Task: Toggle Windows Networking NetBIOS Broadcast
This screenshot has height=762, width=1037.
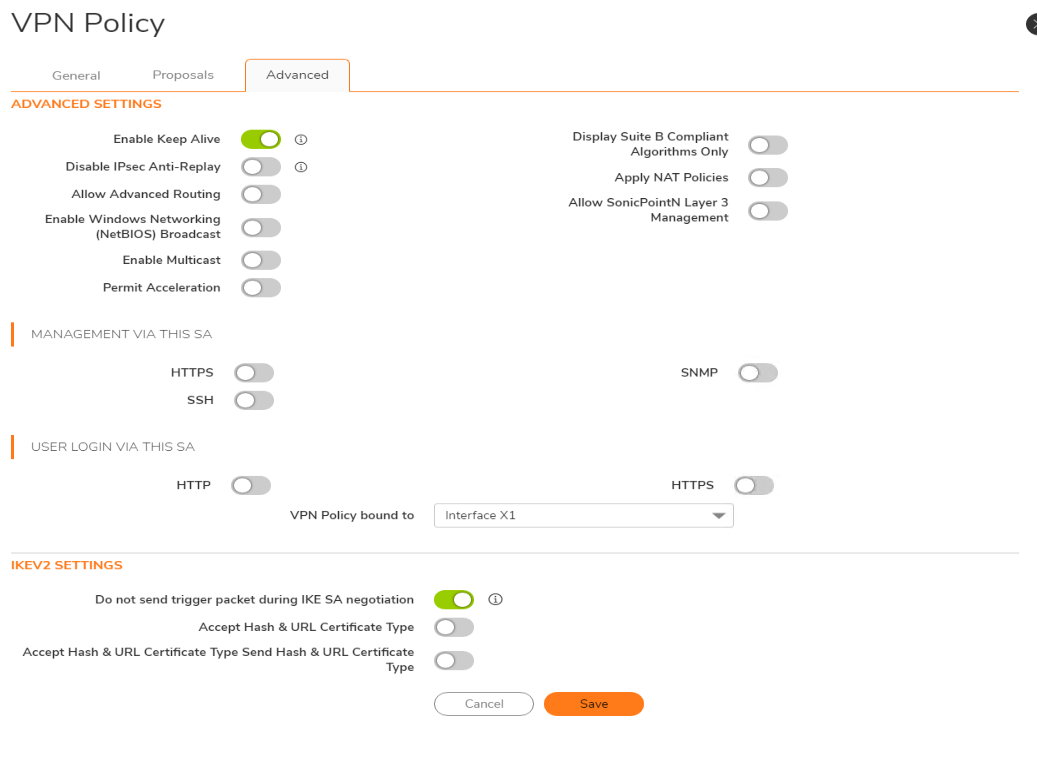Action: pyautogui.click(x=261, y=228)
